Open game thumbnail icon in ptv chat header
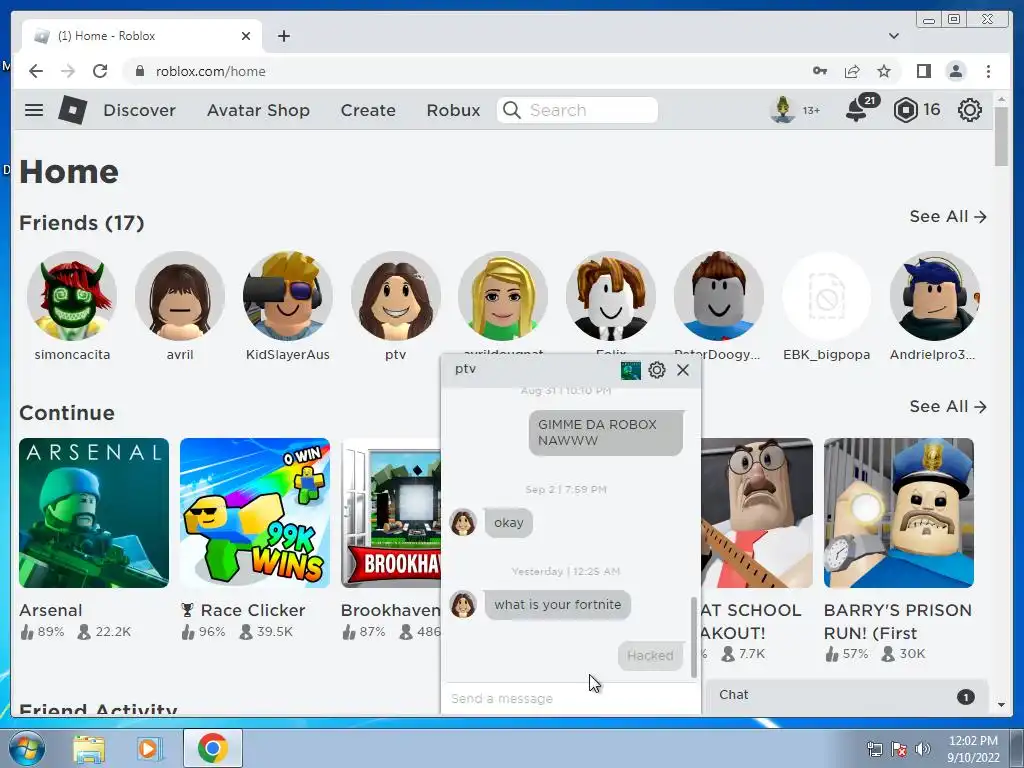This screenshot has width=1024, height=768. (x=630, y=370)
